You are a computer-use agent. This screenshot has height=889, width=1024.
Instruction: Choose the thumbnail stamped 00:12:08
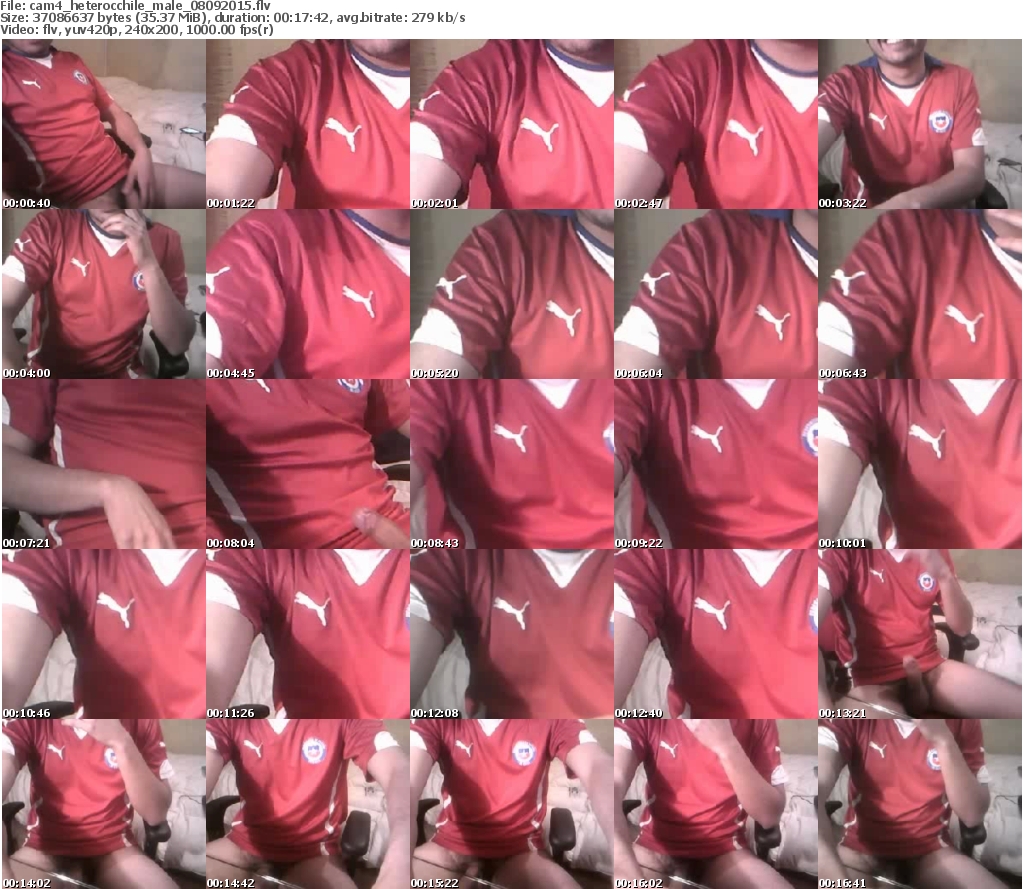pos(512,634)
